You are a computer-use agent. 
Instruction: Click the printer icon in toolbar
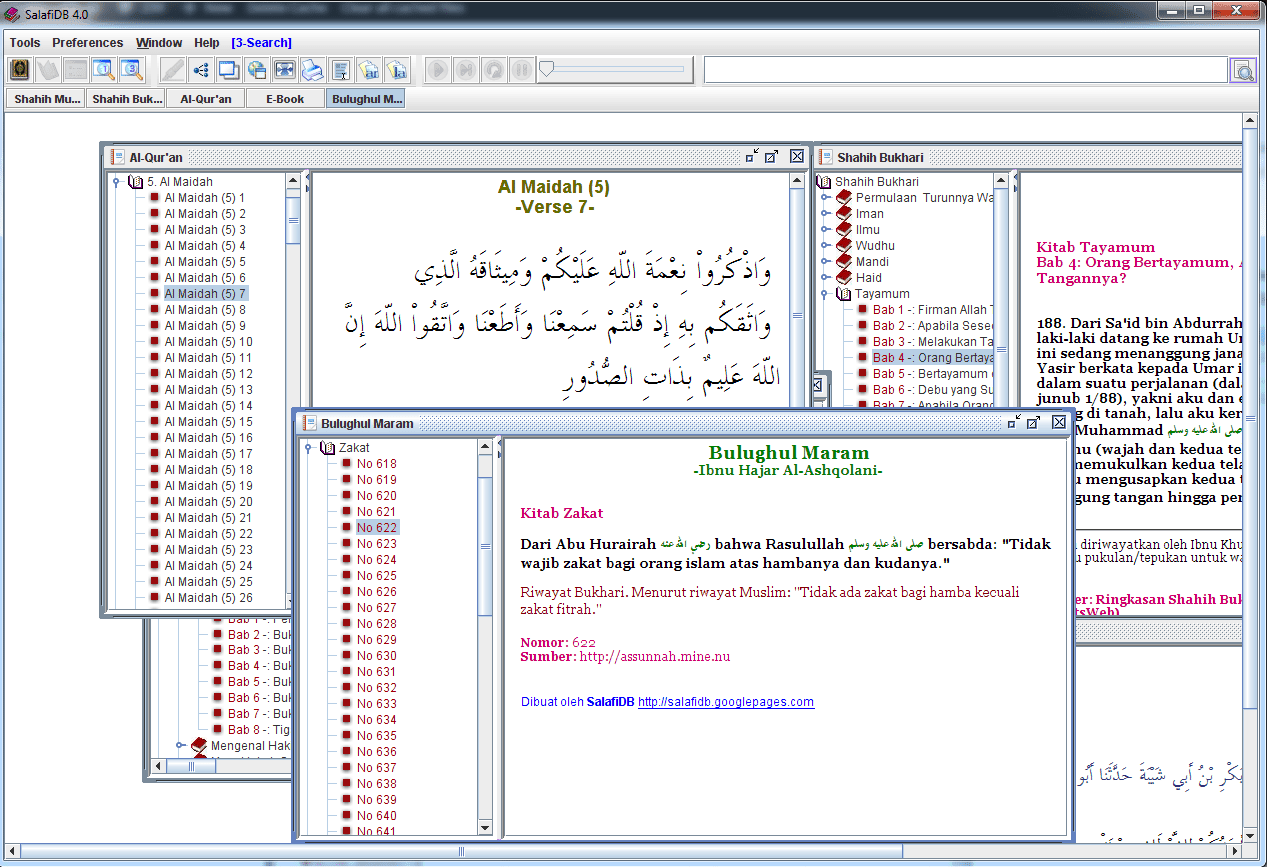pyautogui.click(x=312, y=70)
